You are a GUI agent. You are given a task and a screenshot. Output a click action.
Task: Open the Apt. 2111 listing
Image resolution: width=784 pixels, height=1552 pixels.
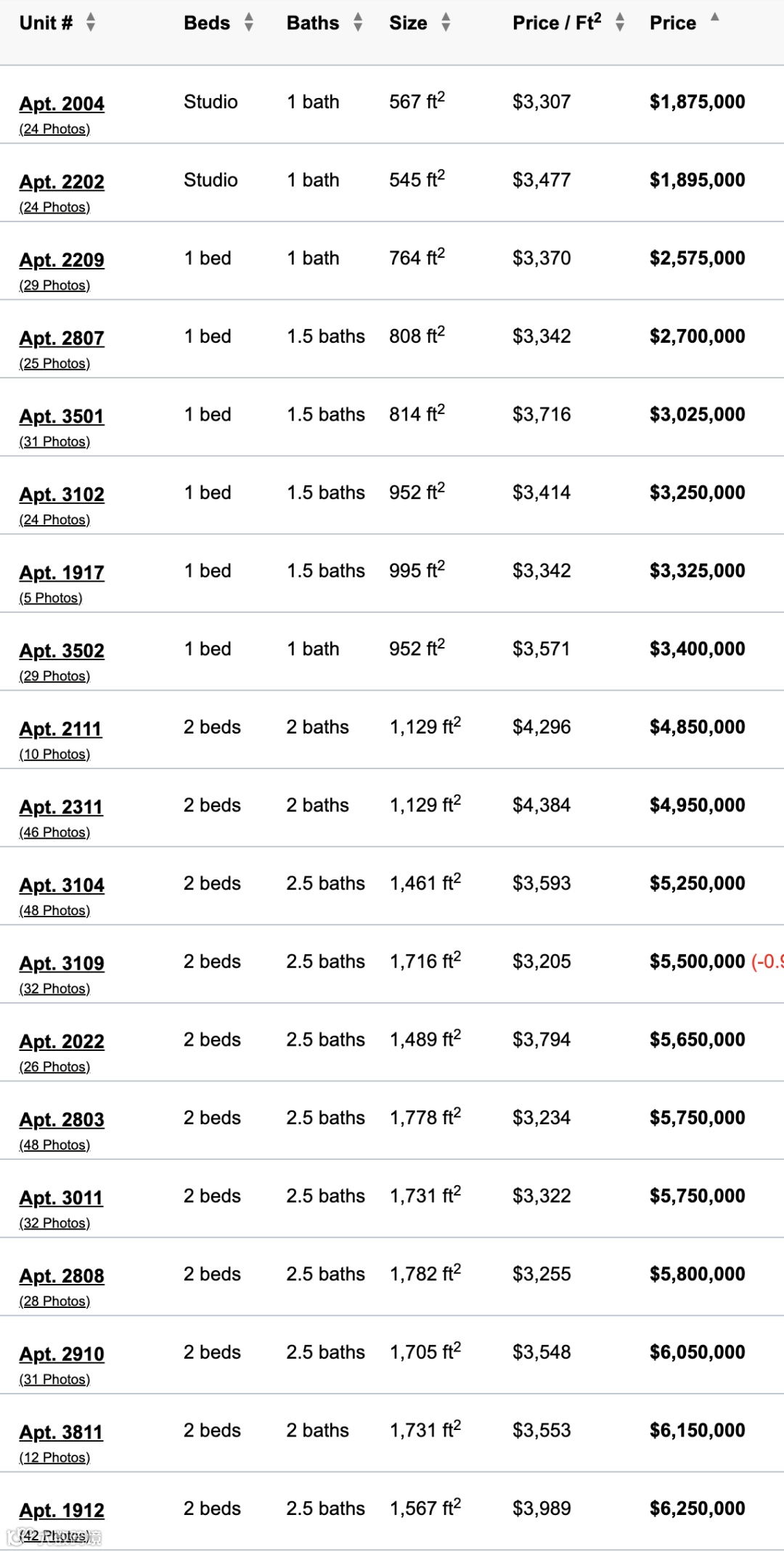click(x=60, y=729)
